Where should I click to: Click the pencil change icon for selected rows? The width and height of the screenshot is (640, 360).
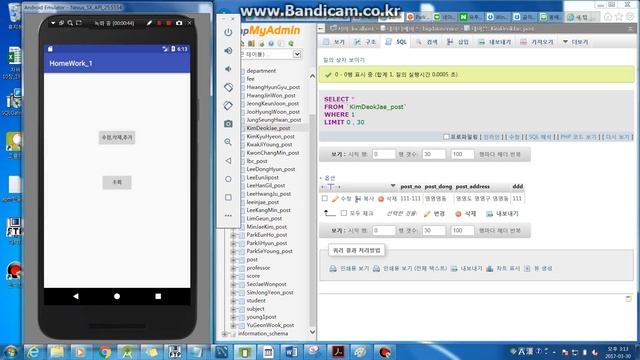tap(427, 214)
